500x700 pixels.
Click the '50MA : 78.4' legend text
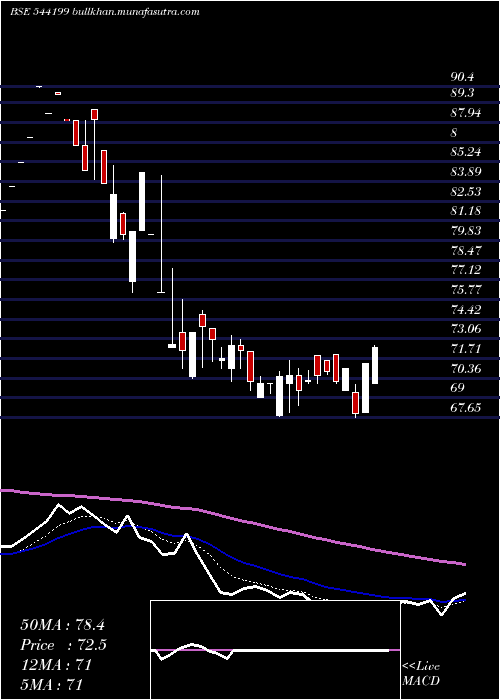coord(62,625)
